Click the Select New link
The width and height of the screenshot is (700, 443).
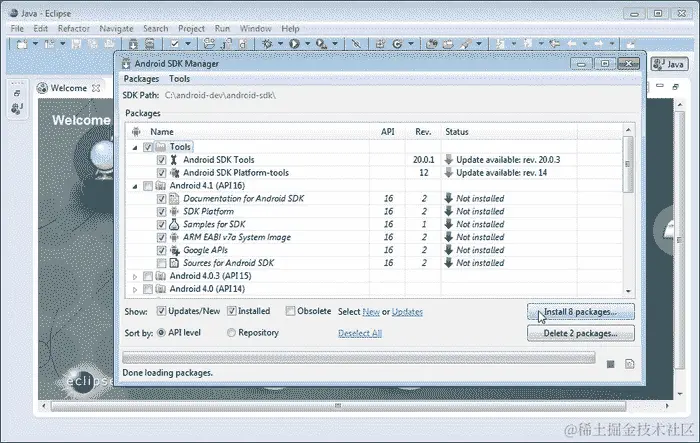(371, 312)
